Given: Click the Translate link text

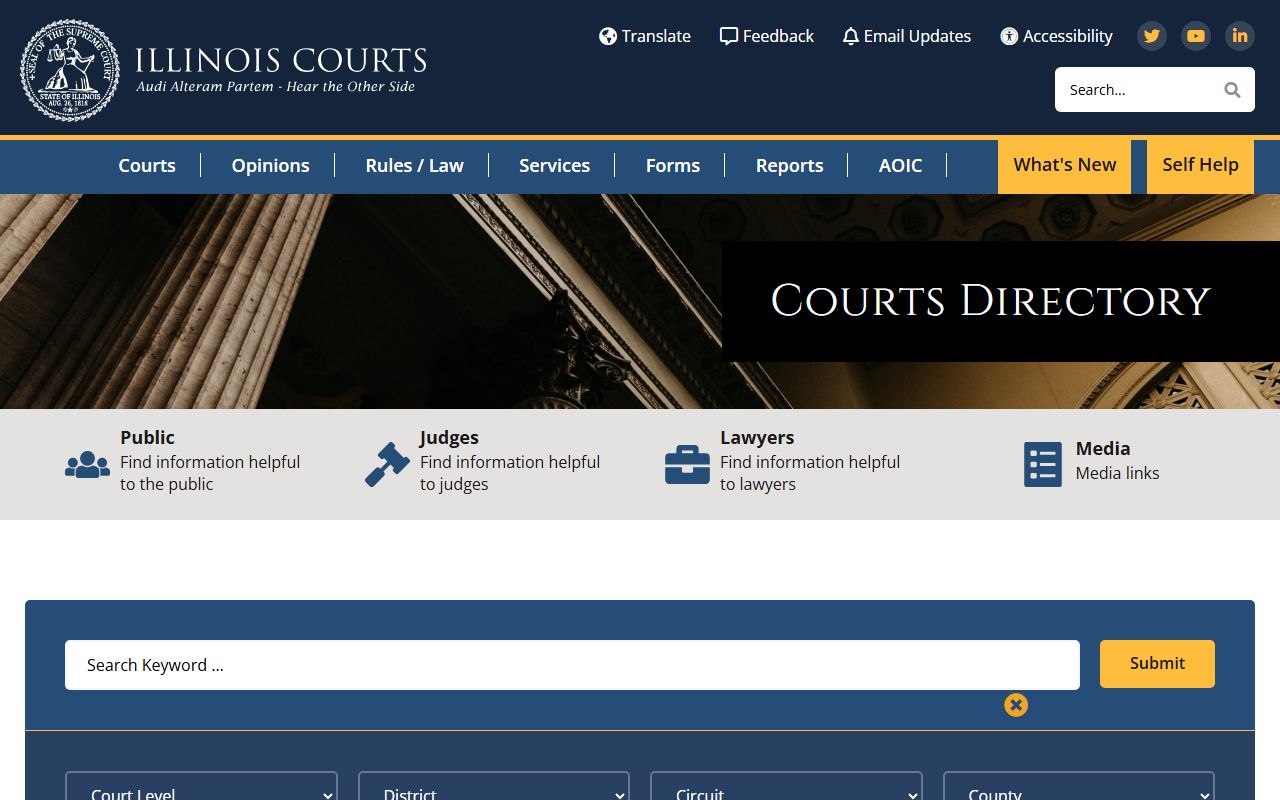Looking at the screenshot, I should (656, 36).
